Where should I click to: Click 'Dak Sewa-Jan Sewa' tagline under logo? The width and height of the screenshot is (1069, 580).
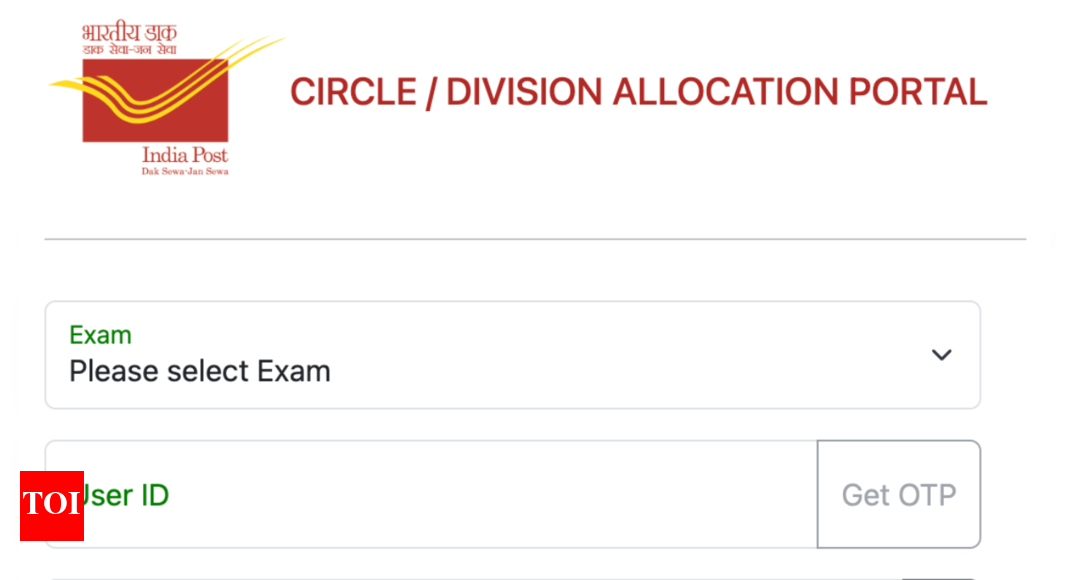tap(185, 171)
